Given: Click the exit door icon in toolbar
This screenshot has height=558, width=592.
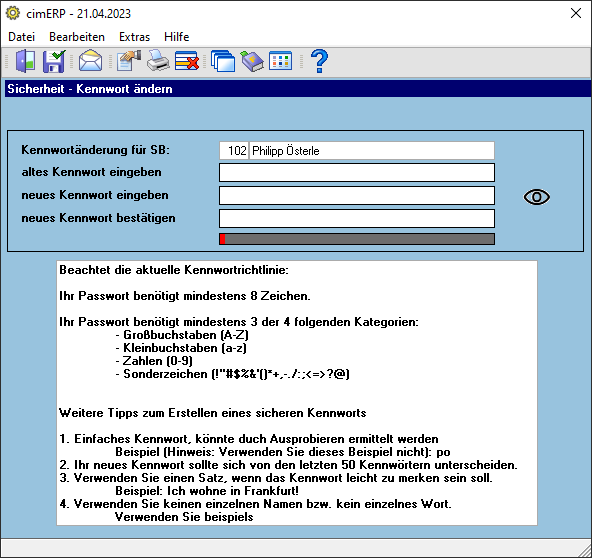Looking at the screenshot, I should [x=25, y=61].
